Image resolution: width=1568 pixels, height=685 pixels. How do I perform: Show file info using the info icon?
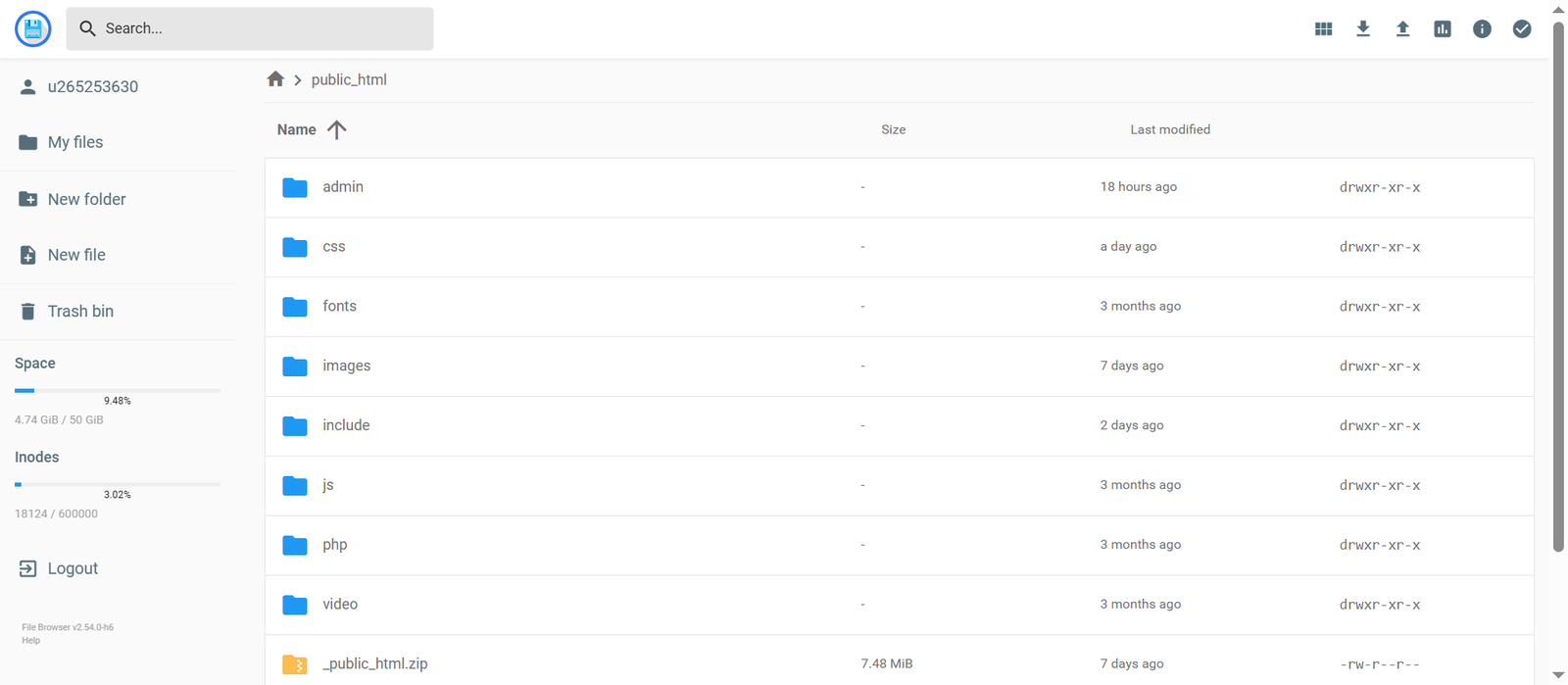(1482, 29)
